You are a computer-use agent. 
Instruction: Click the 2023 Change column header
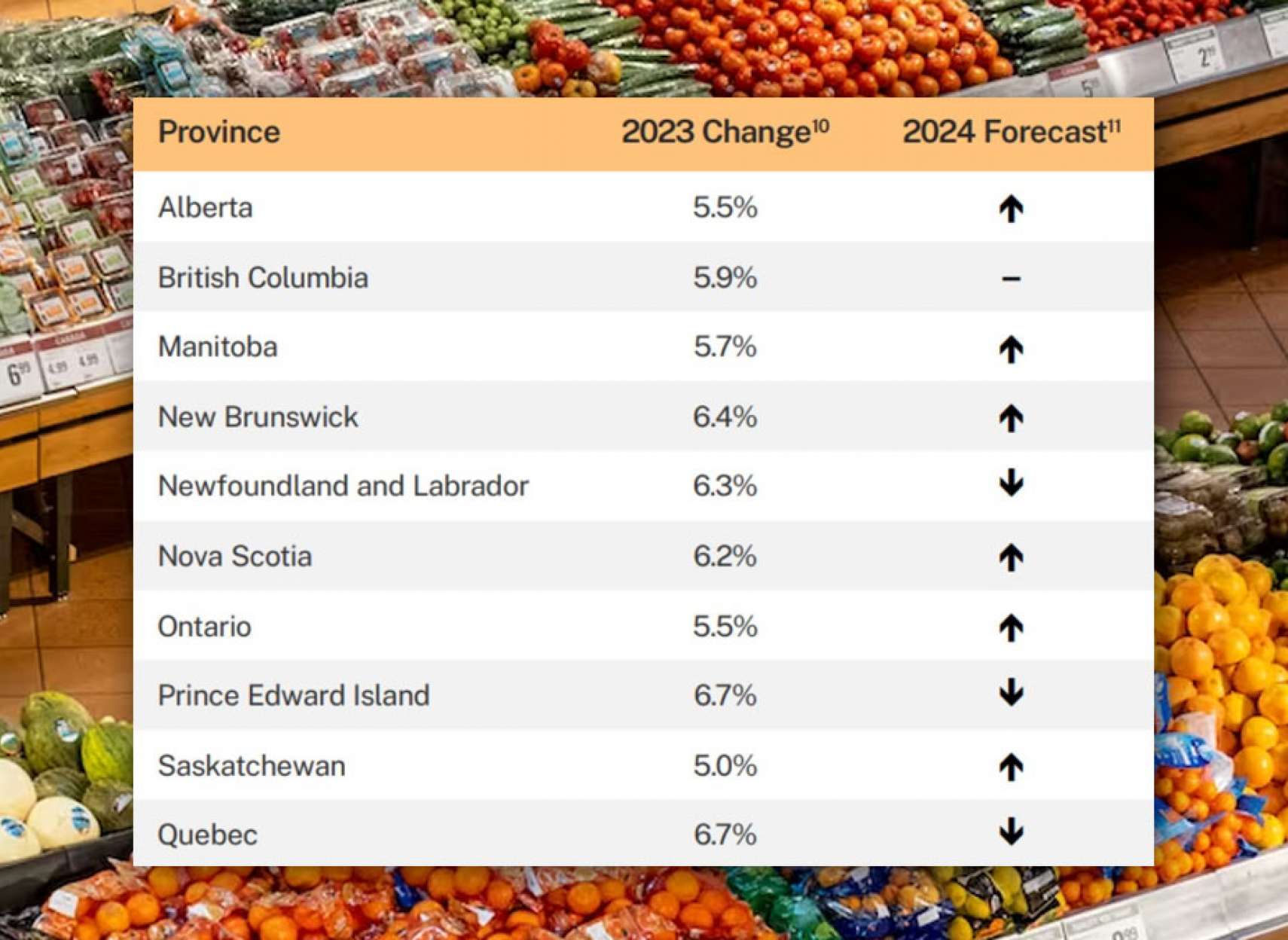tap(716, 133)
